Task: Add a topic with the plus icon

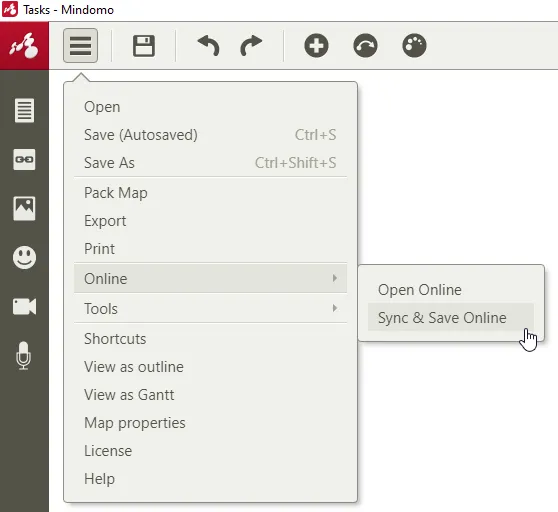Action: tap(316, 46)
